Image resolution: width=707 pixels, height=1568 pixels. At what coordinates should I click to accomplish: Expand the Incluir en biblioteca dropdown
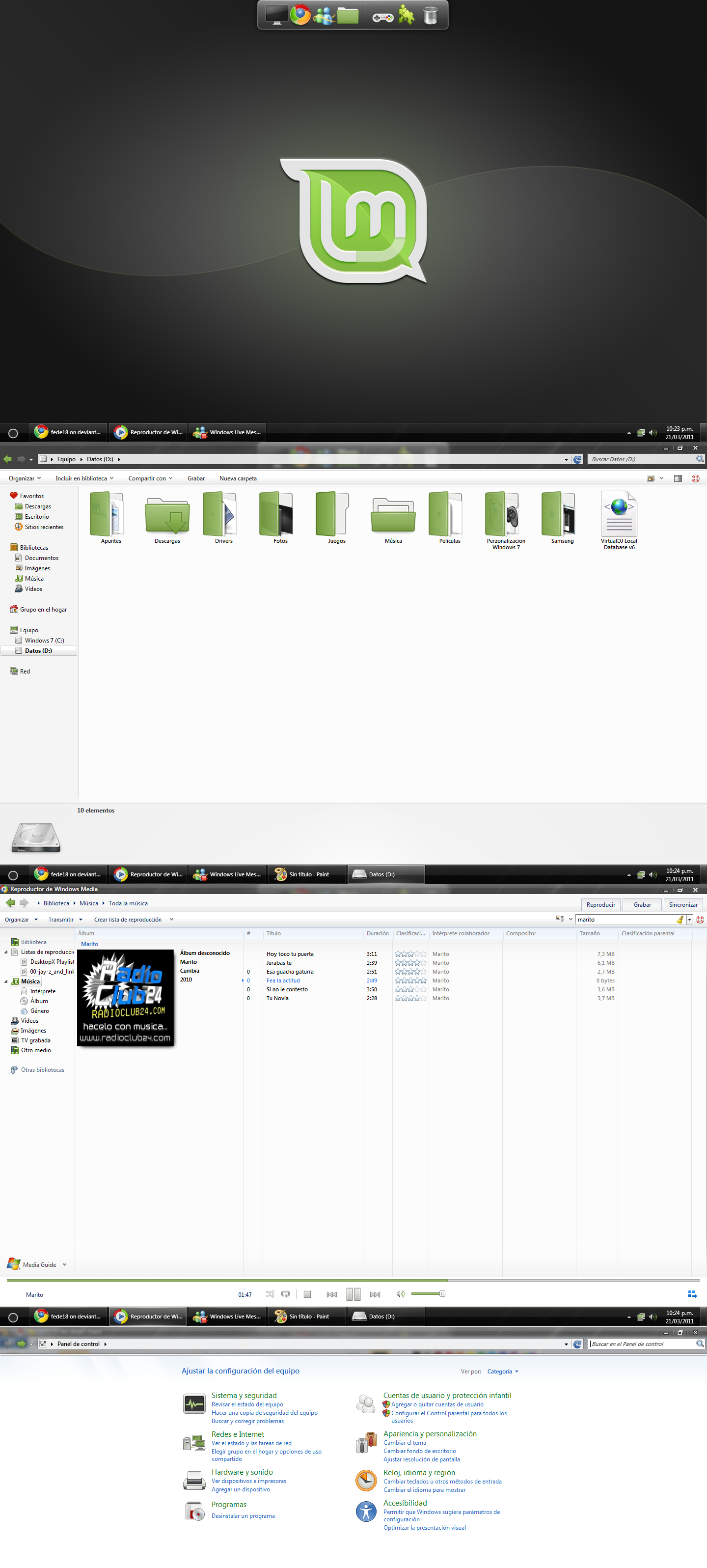point(84,478)
